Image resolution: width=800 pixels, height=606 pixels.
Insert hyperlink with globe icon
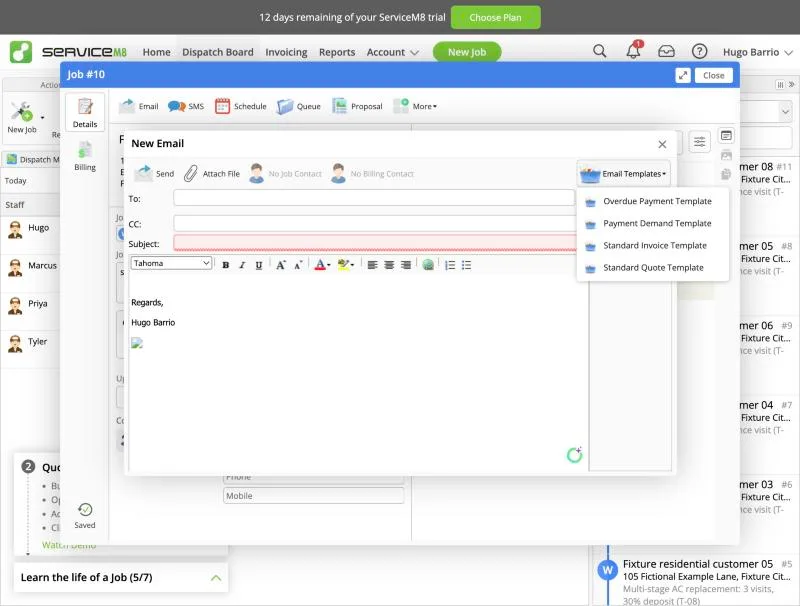click(428, 265)
